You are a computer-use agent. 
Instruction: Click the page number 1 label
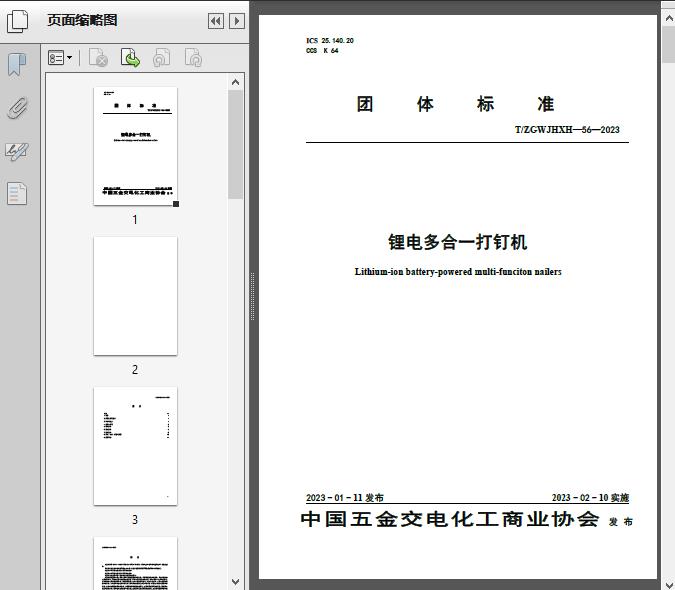point(135,220)
